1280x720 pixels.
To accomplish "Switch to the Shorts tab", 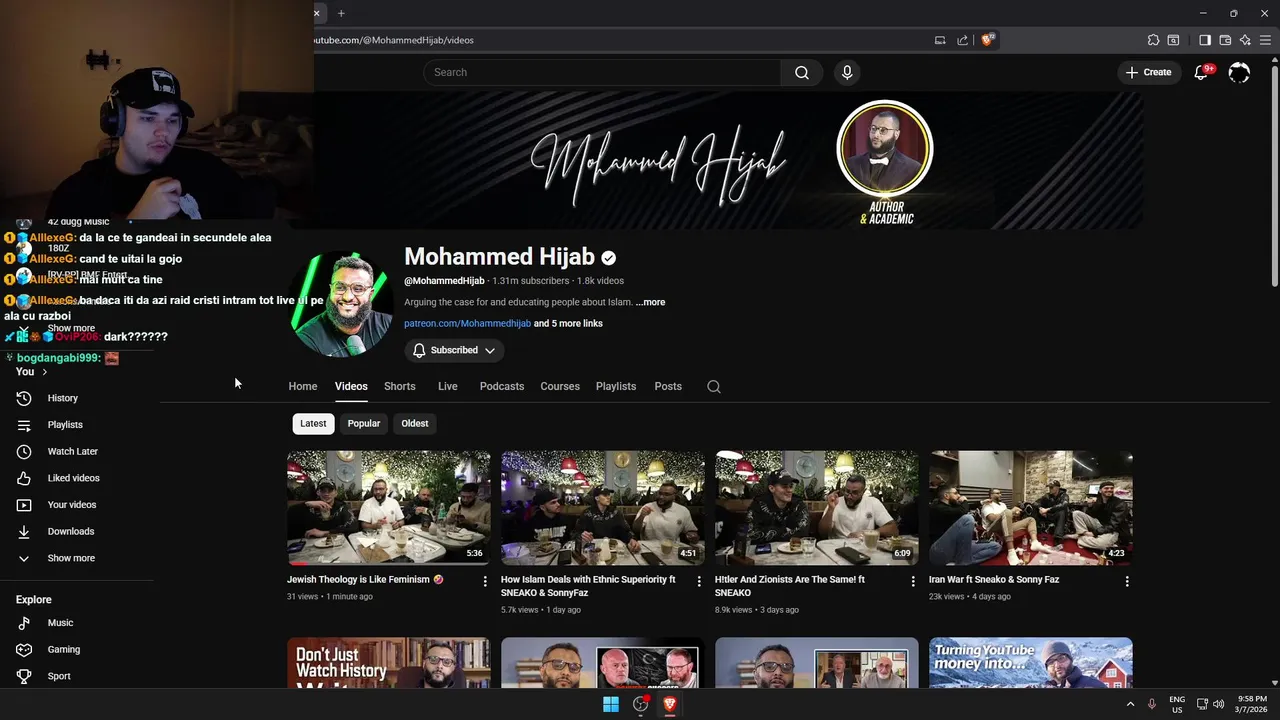I will tap(400, 386).
